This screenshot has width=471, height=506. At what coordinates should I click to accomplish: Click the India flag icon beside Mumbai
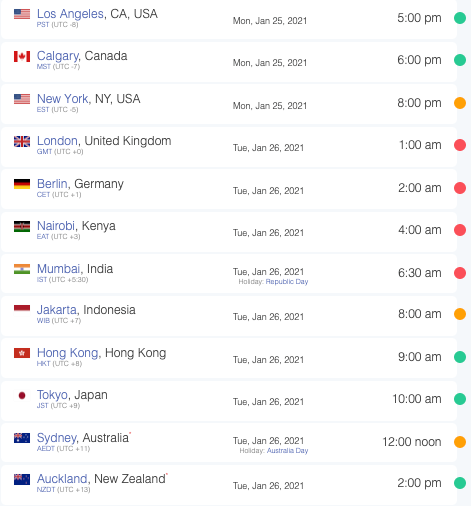tap(22, 269)
